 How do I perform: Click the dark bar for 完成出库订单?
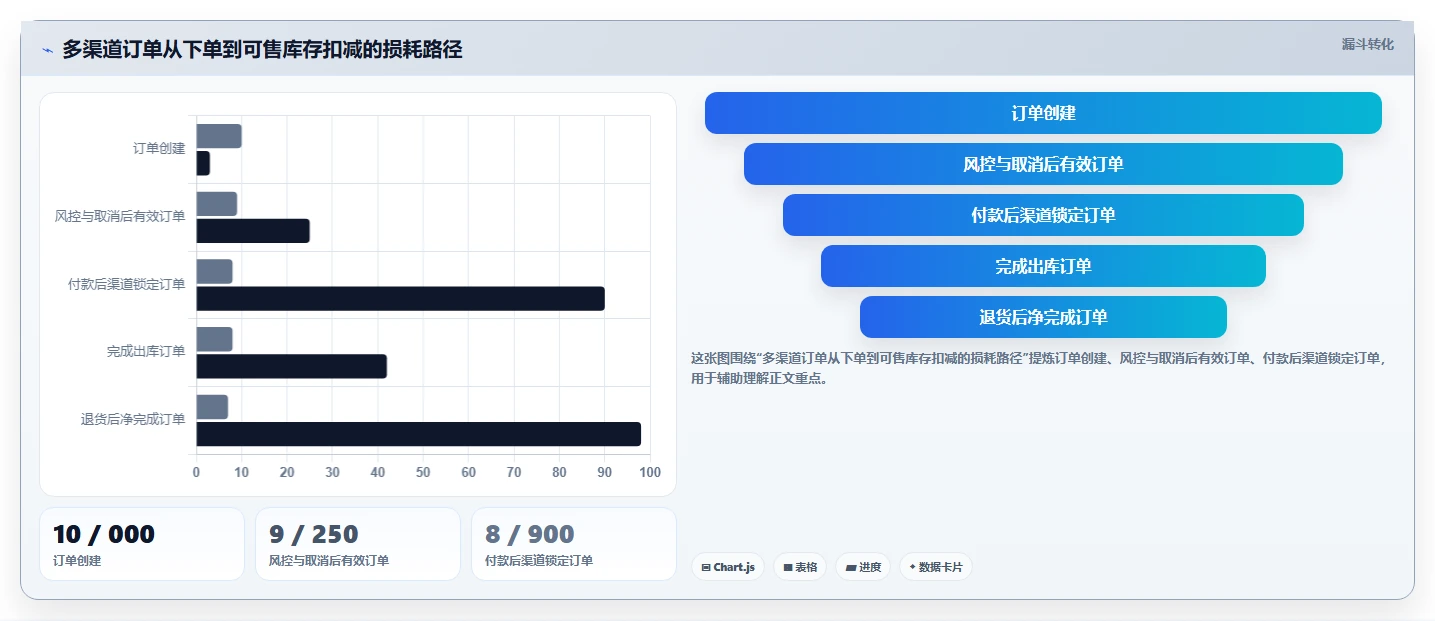tap(291, 367)
